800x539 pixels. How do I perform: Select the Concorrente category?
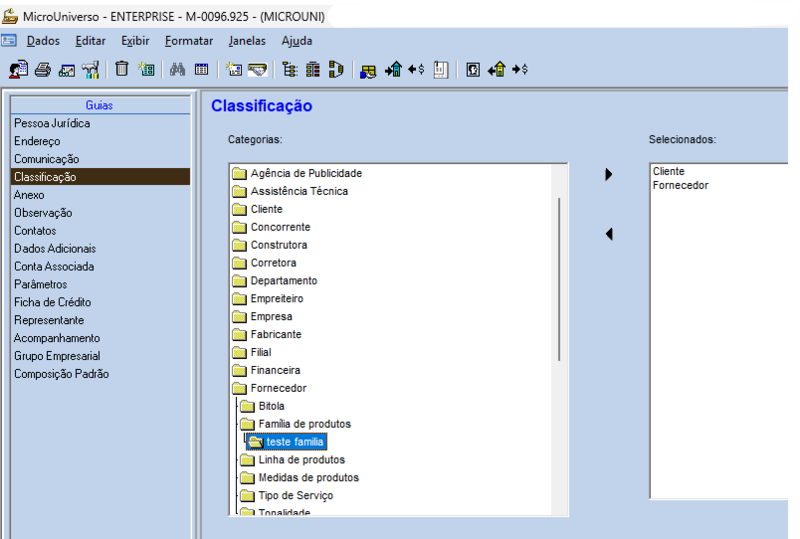click(x=280, y=227)
